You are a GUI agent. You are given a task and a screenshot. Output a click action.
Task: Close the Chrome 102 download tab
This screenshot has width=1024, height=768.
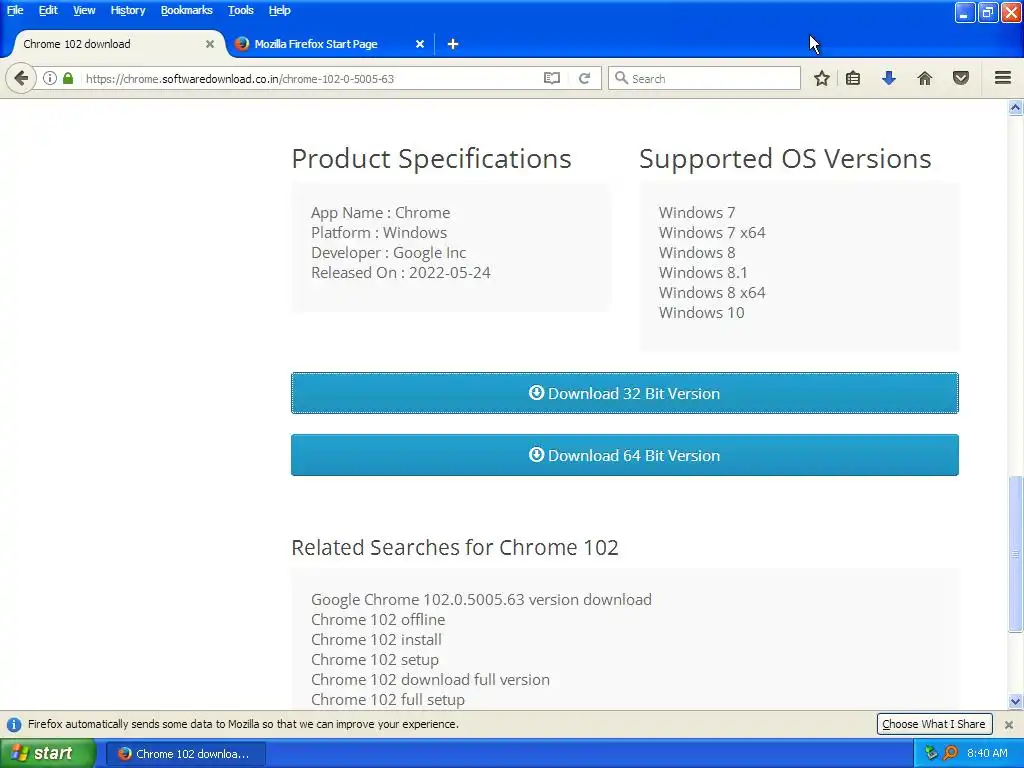coord(210,44)
